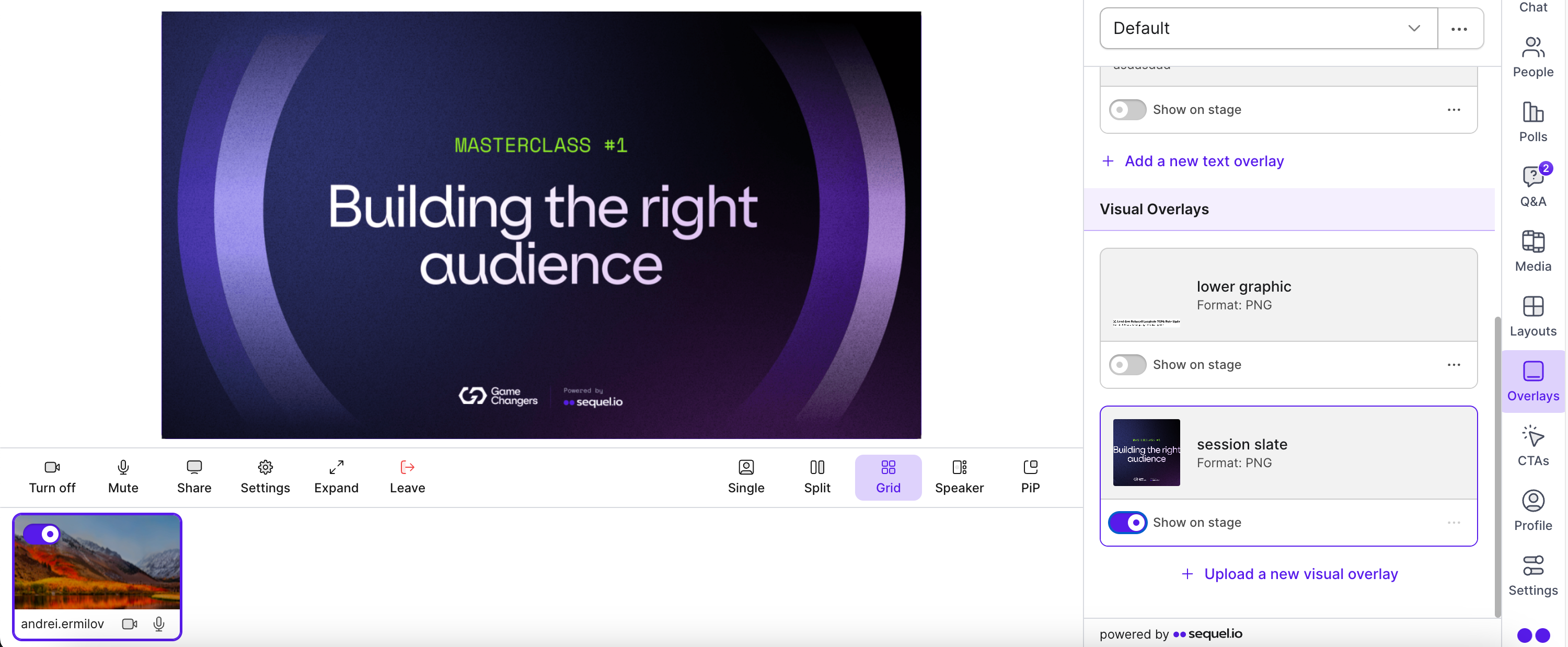
Task: Turn off the camera
Action: [x=52, y=477]
